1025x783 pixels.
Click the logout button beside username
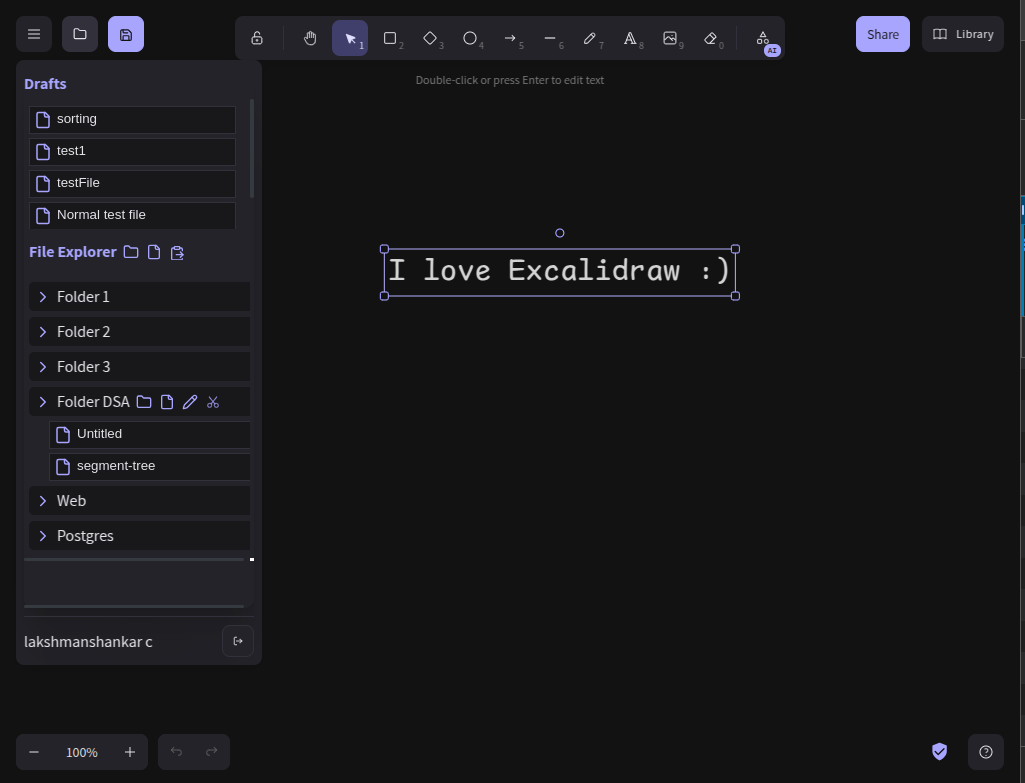(238, 641)
